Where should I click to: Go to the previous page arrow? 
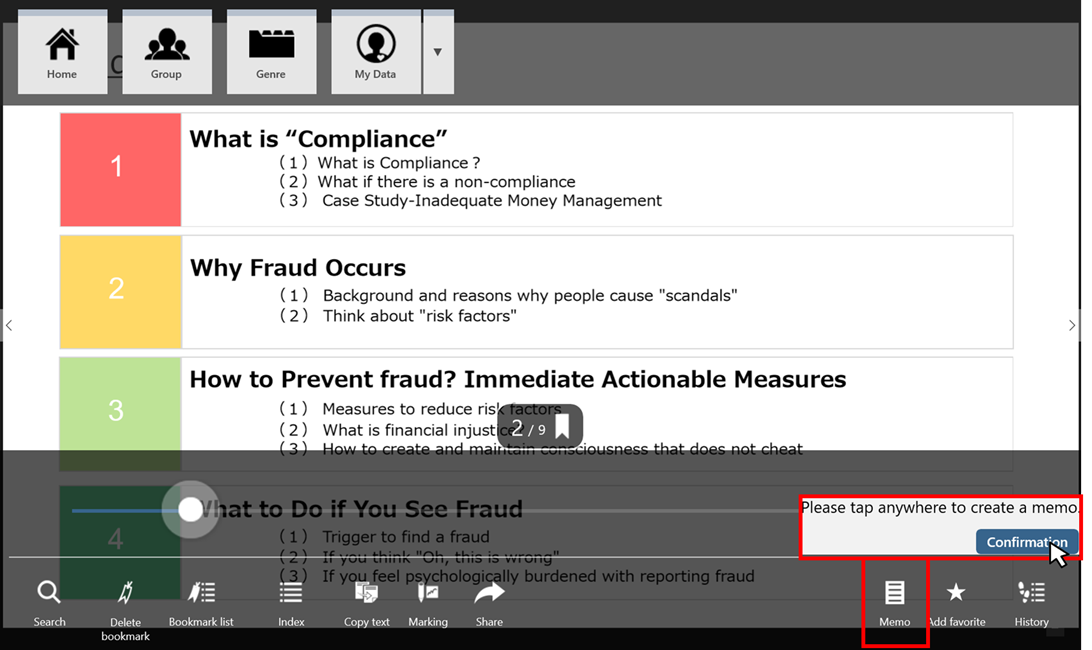tap(8, 325)
